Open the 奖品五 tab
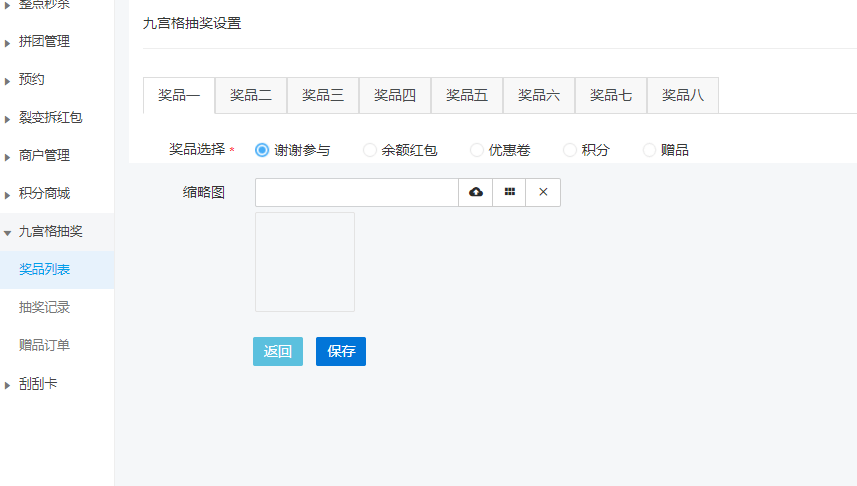This screenshot has height=486, width=857. 467,96
